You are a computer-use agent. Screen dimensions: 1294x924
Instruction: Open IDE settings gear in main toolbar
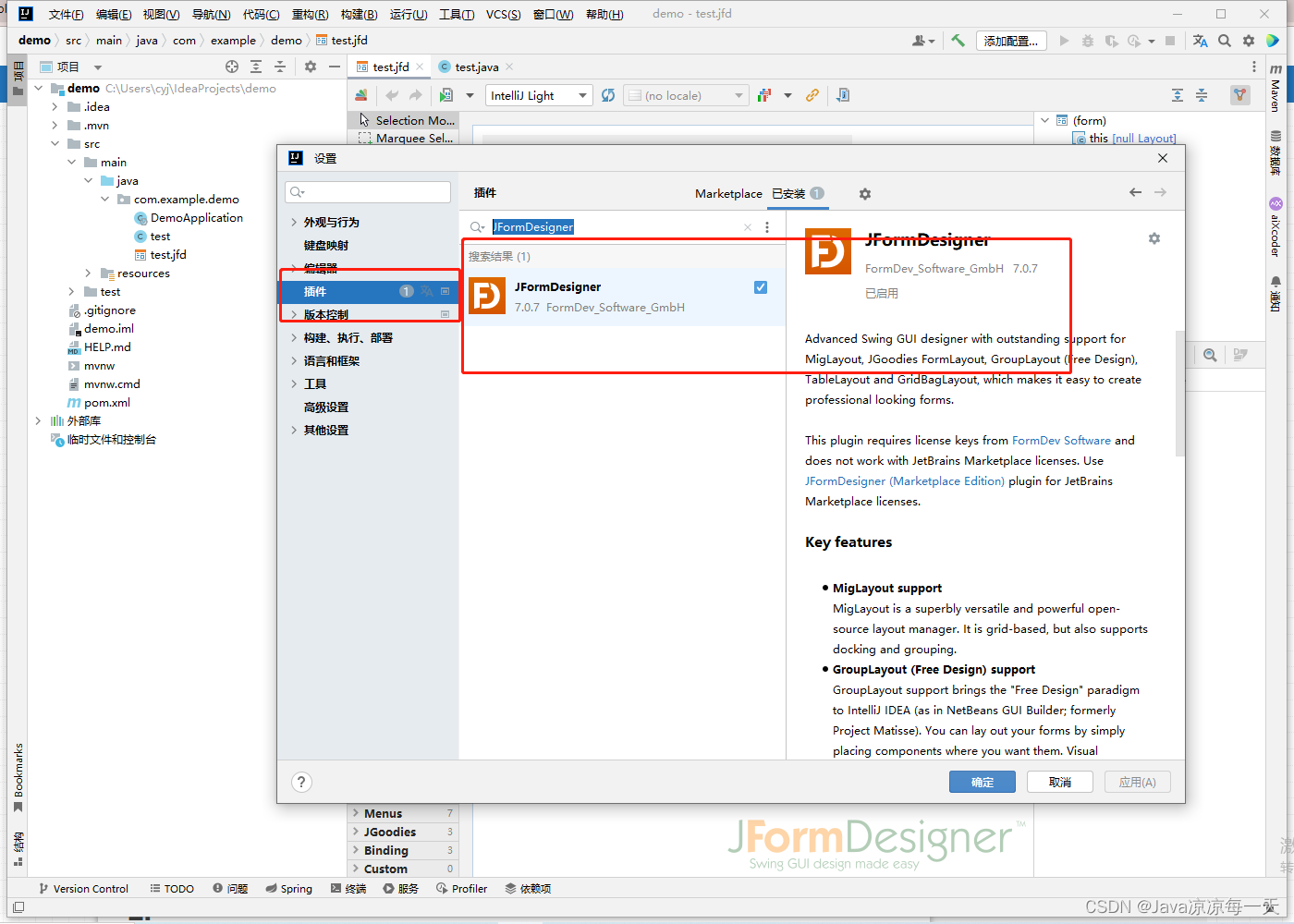pyautogui.click(x=1249, y=41)
